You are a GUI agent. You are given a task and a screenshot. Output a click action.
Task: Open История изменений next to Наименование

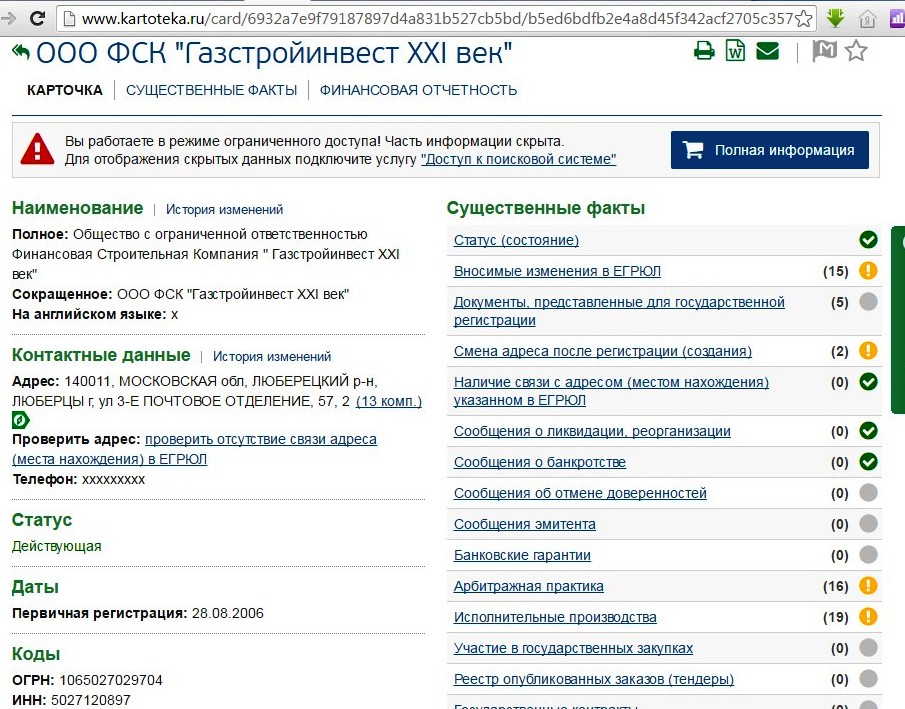225,210
